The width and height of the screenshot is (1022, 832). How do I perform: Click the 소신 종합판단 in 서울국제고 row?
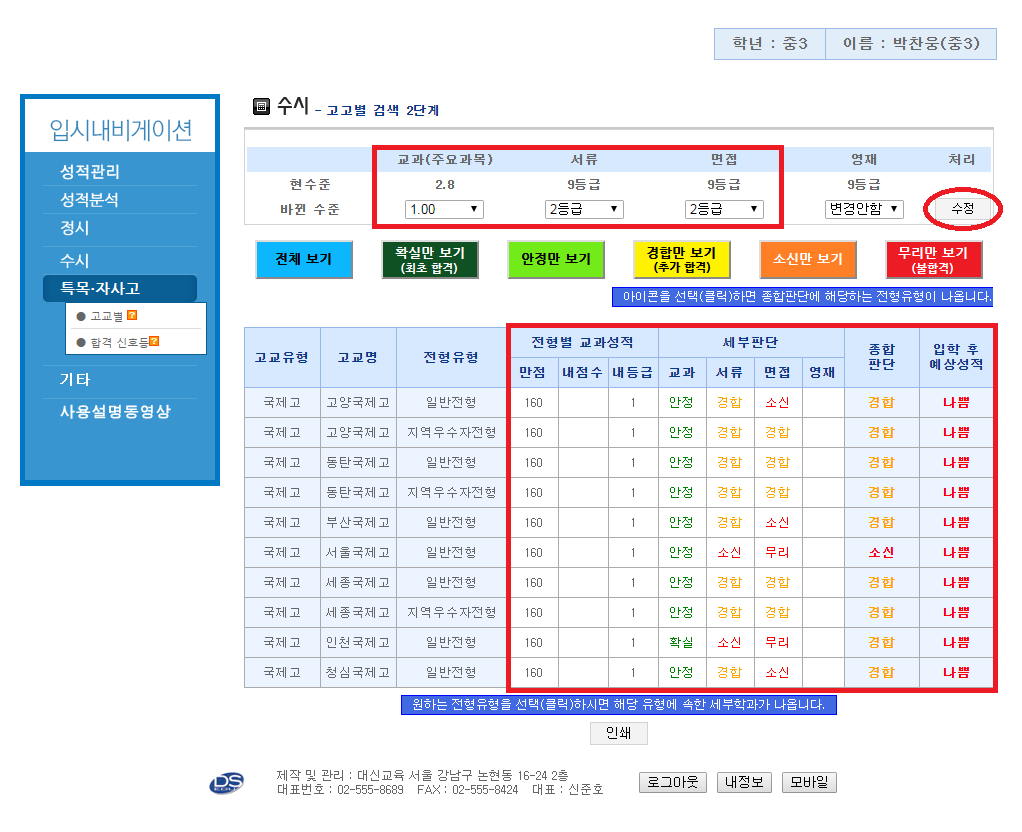[x=881, y=552]
